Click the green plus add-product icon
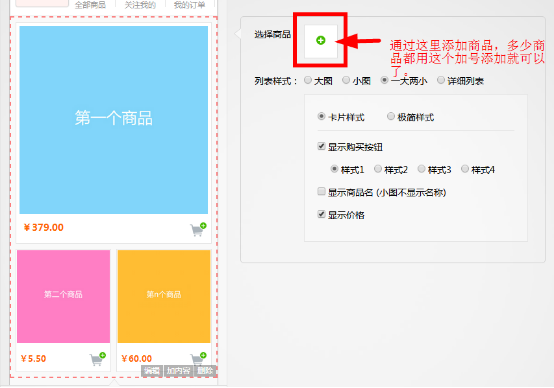 (x=320, y=40)
